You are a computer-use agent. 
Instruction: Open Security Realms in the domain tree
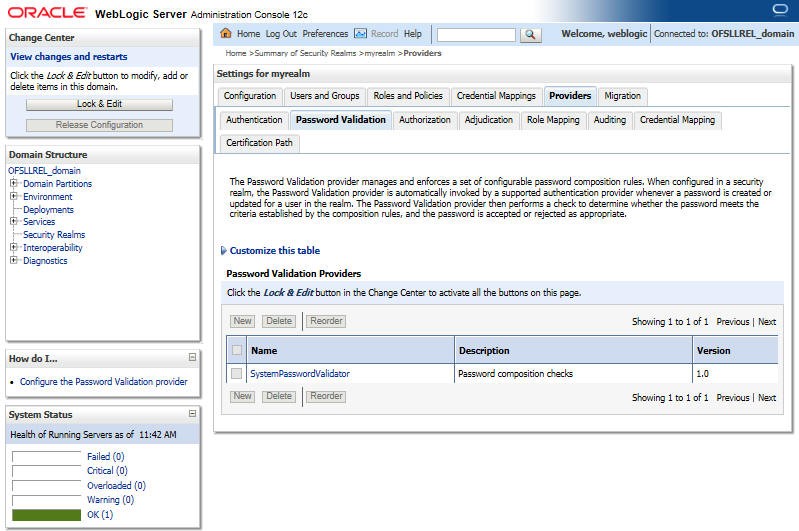tap(54, 234)
